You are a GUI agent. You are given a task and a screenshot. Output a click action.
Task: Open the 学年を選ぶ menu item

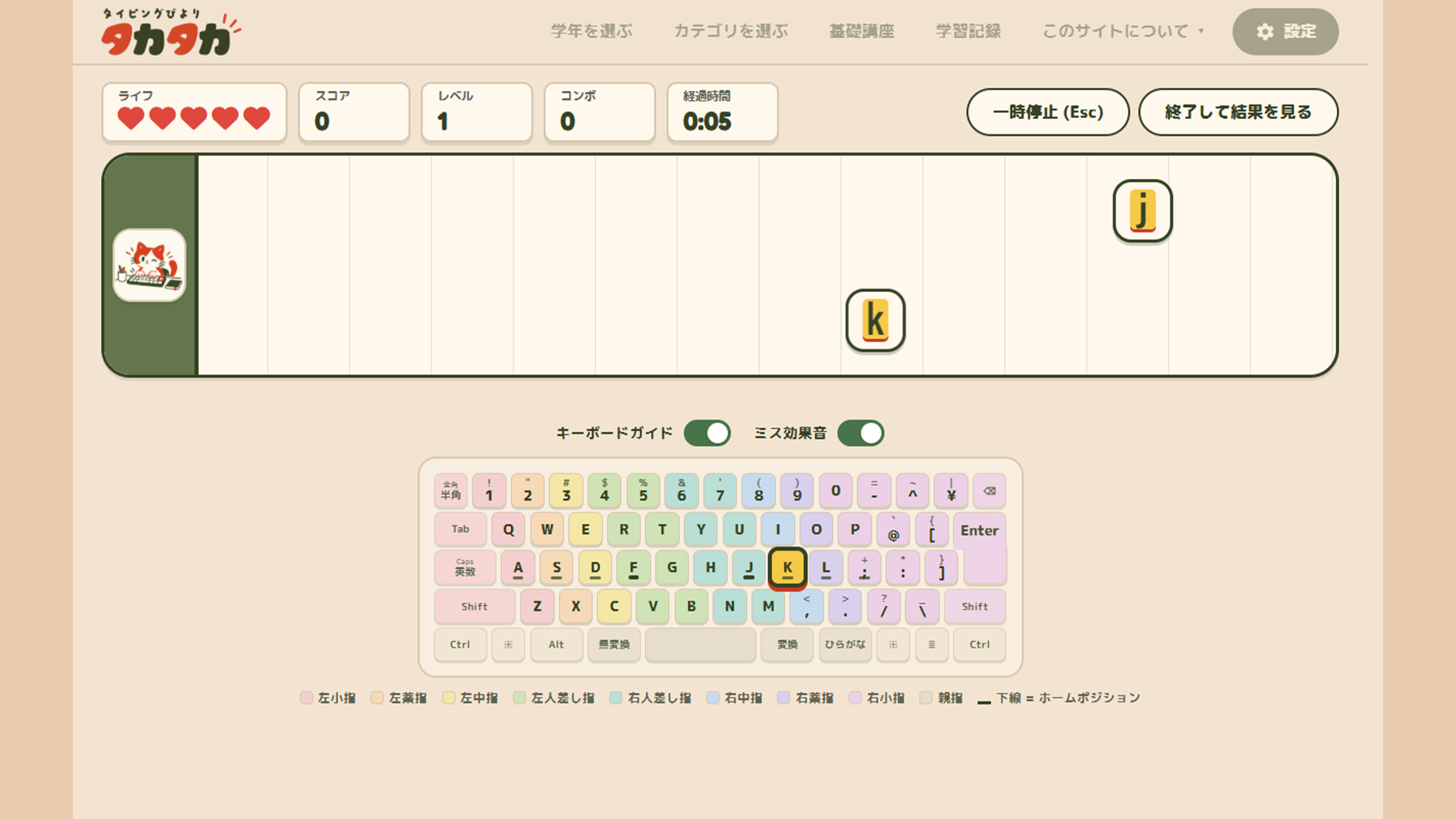[x=591, y=31]
